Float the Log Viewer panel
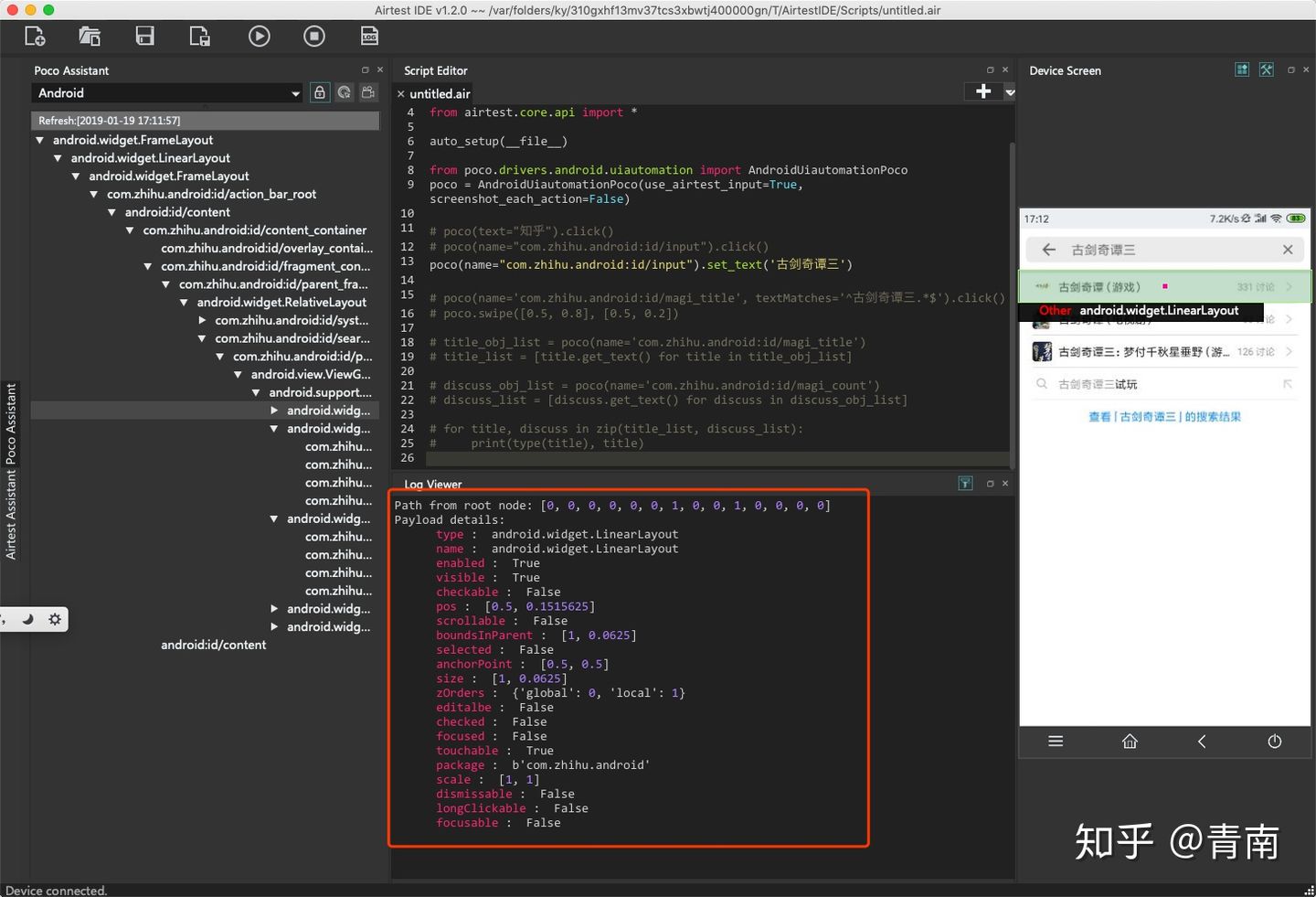This screenshot has width=1316, height=897. 990,484
